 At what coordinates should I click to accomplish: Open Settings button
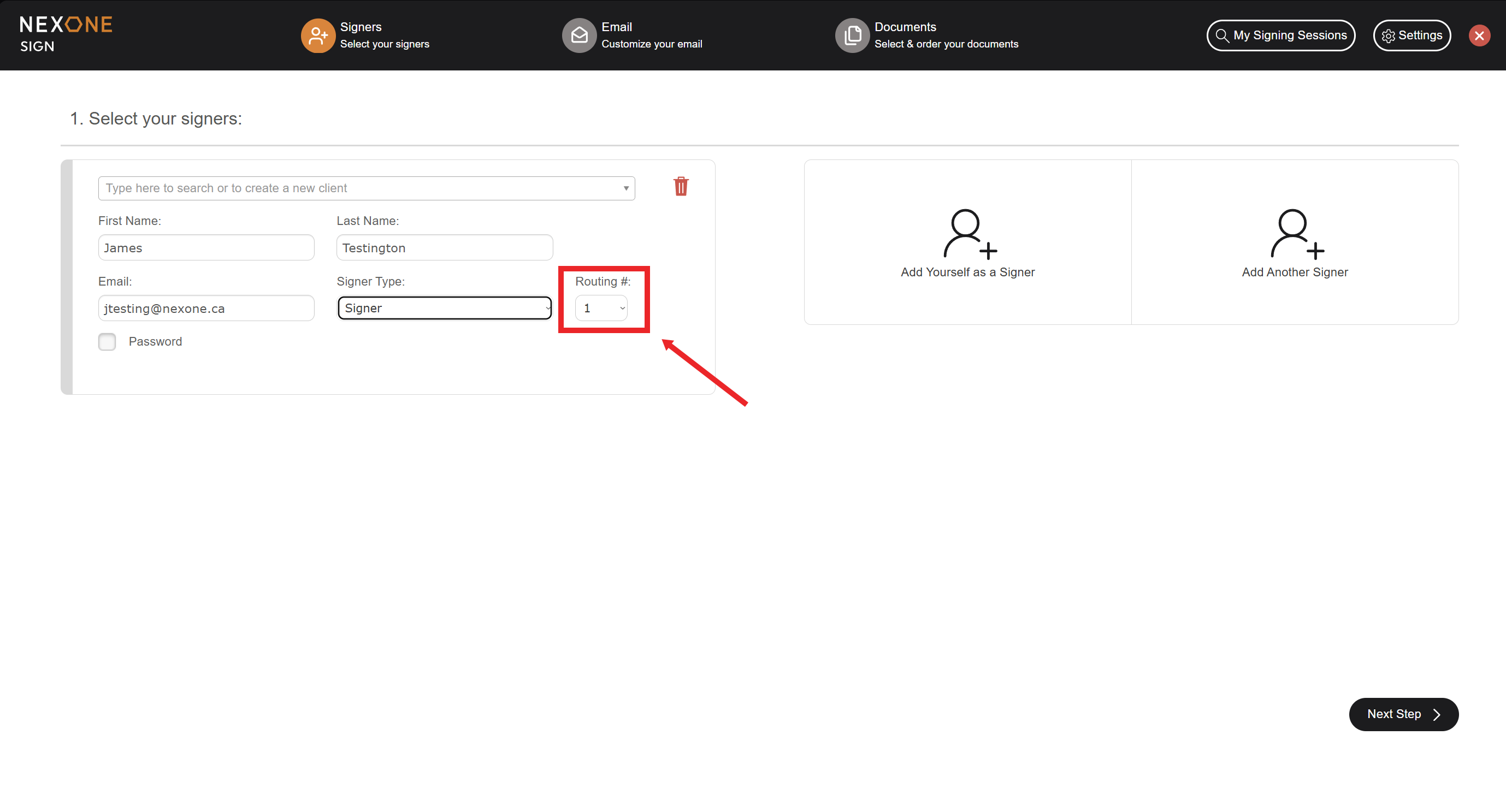pos(1411,35)
